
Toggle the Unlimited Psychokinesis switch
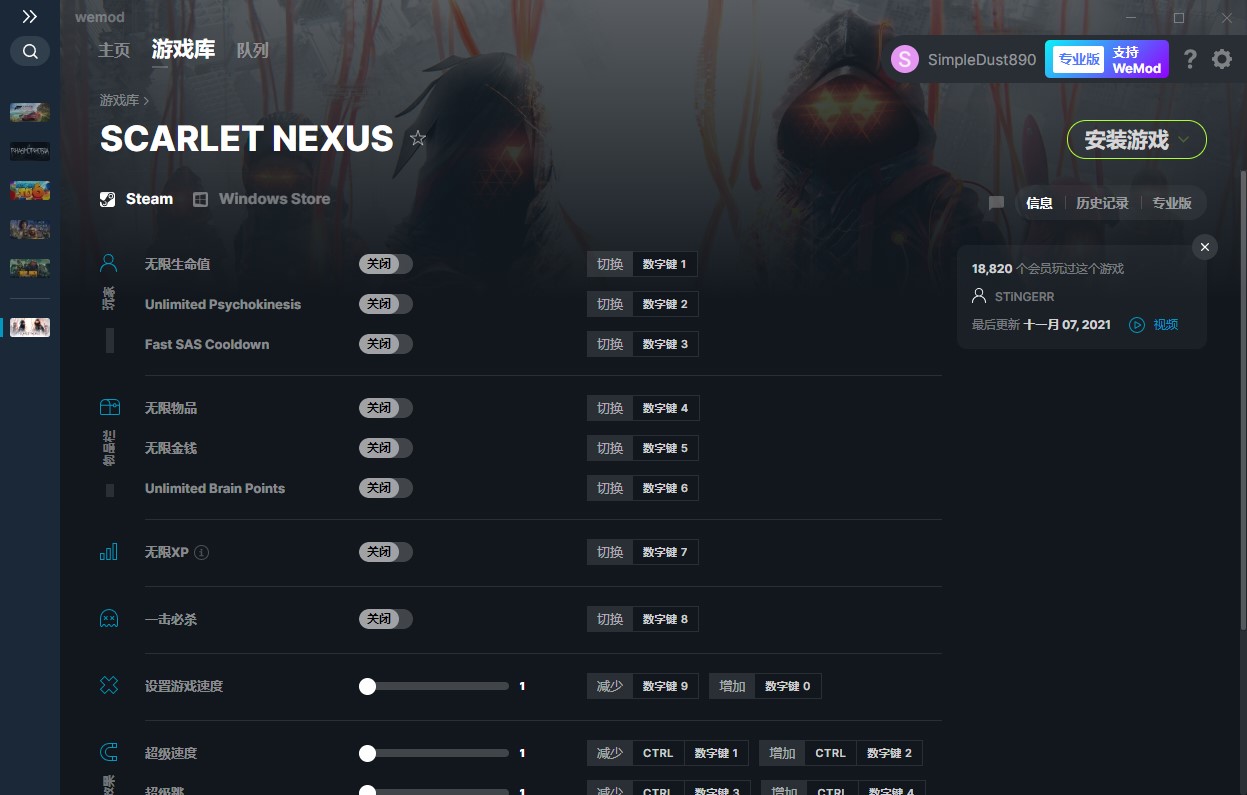(386, 304)
